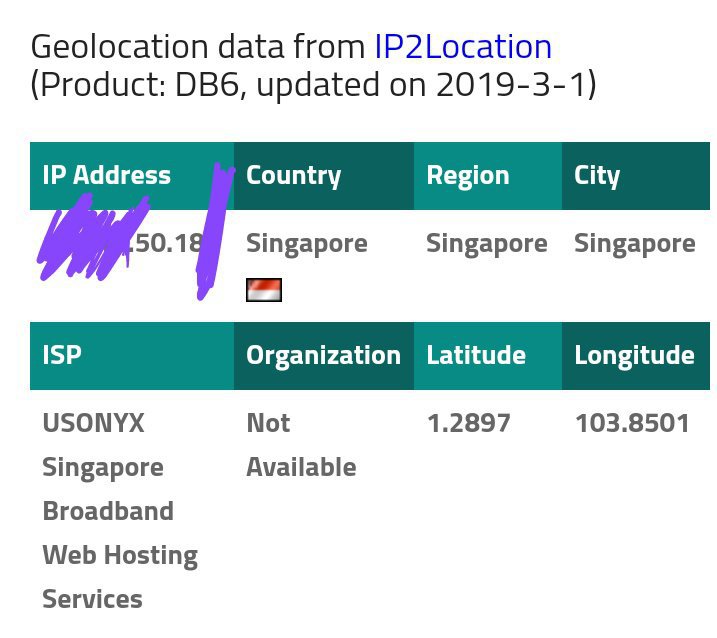
Task: Click the USONYX ISP text
Action: [120, 511]
